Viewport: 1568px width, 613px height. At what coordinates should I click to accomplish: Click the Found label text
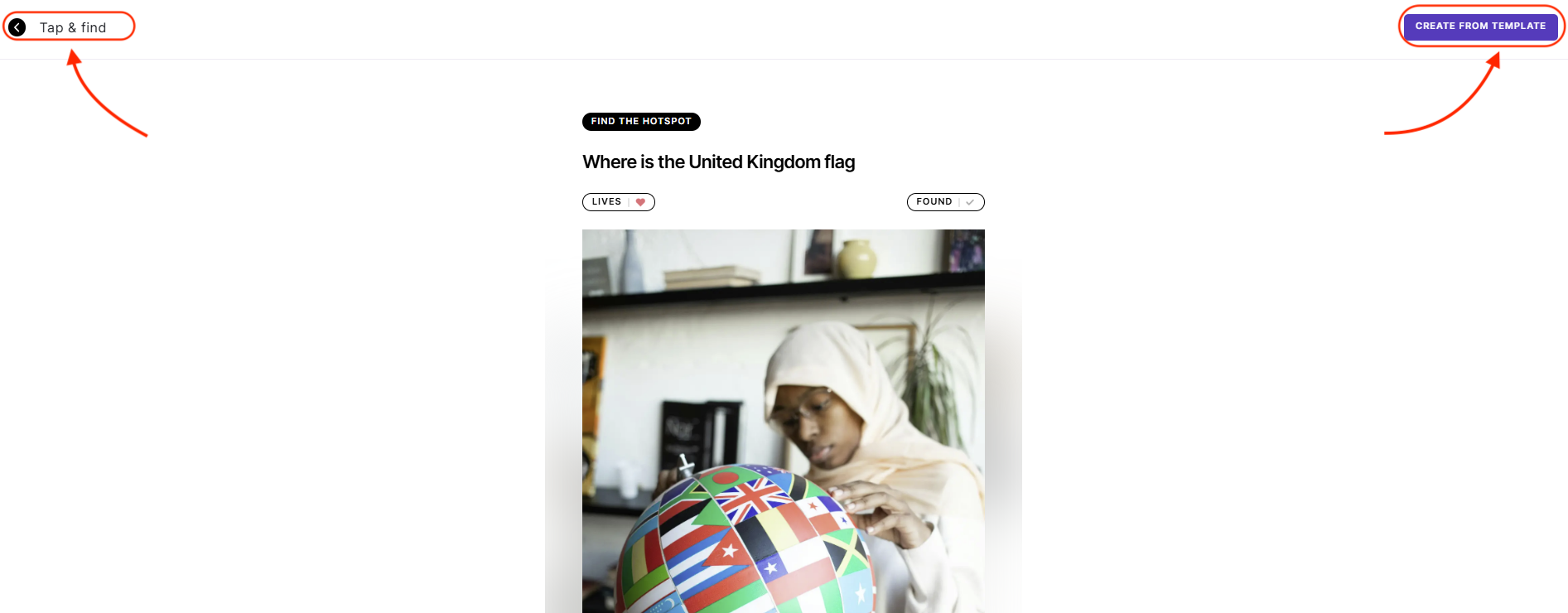[x=934, y=202]
